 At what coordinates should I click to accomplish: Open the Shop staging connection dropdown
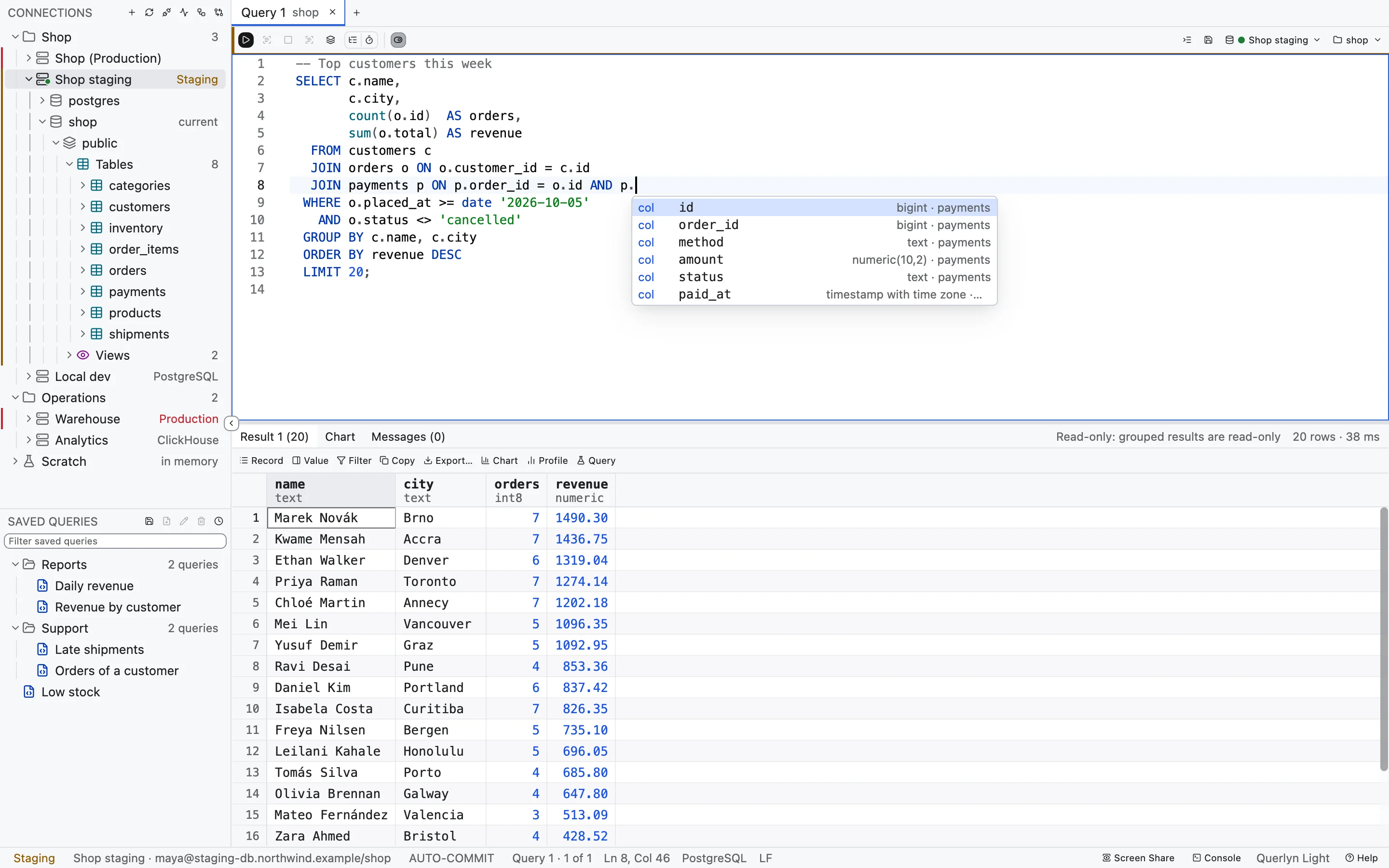point(1272,40)
